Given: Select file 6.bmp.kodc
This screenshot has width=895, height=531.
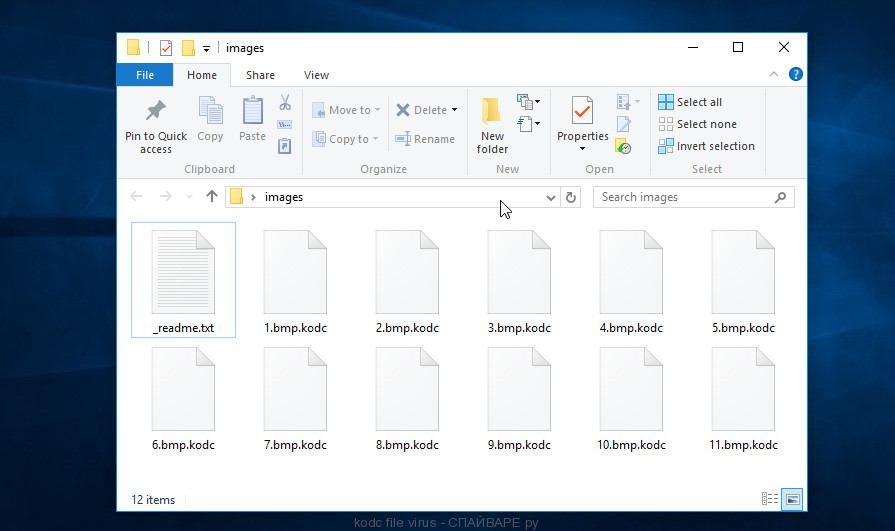Looking at the screenshot, I should click(183, 398).
